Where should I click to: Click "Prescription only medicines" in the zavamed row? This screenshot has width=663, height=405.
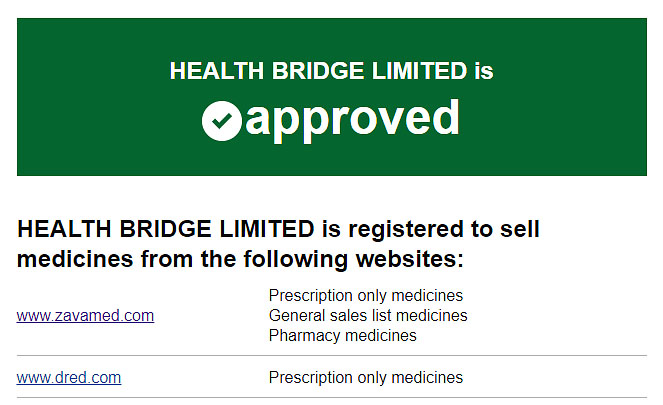pos(366,296)
